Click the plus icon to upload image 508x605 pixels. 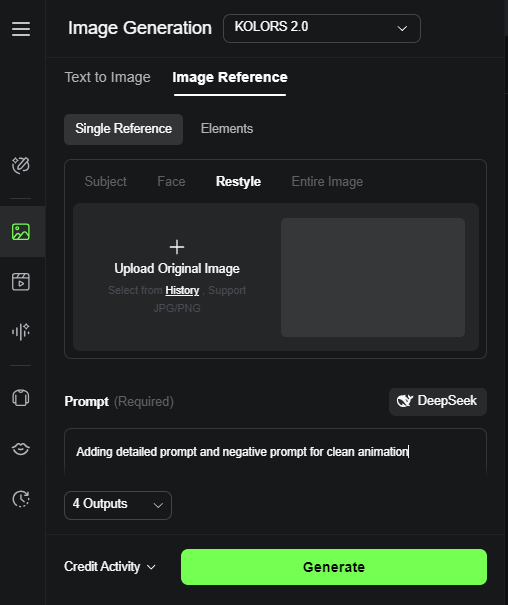[177, 247]
